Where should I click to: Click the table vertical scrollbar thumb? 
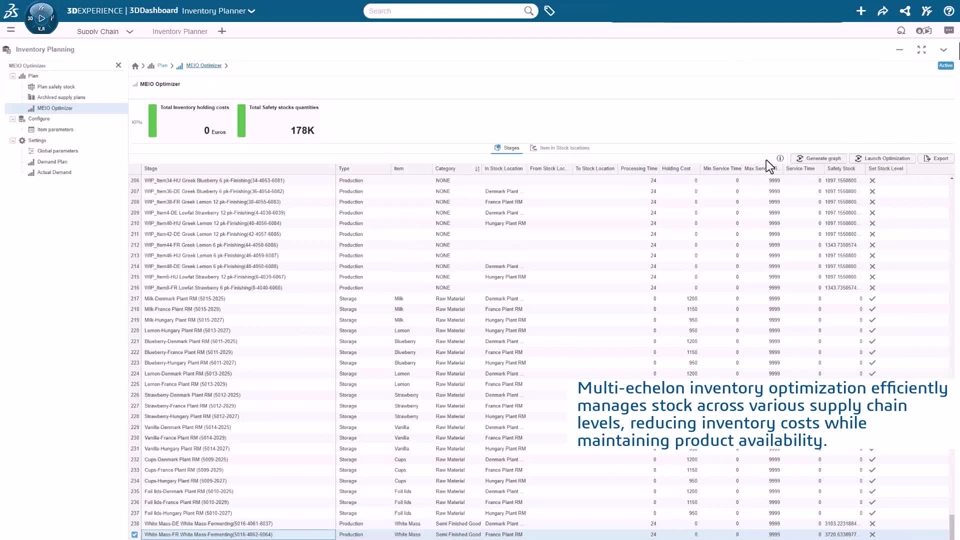pyautogui.click(x=951, y=527)
